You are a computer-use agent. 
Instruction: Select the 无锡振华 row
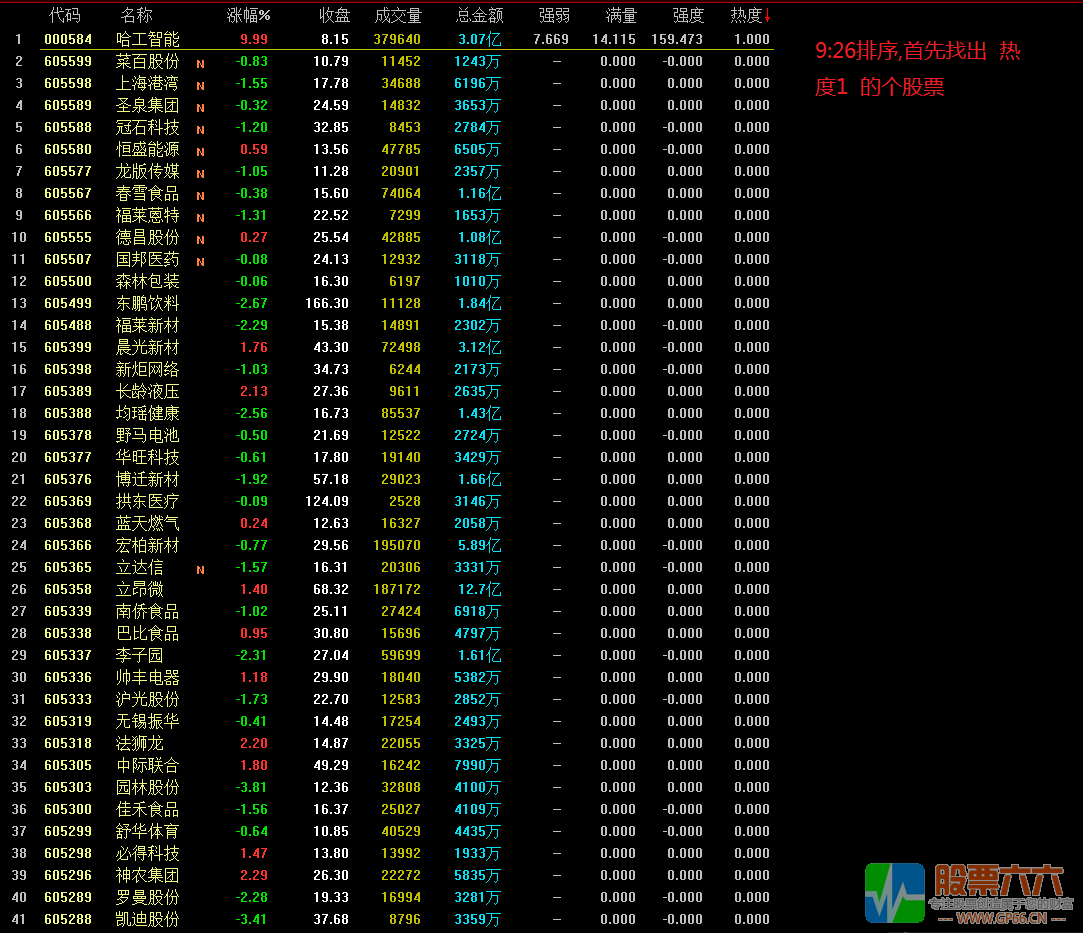pyautogui.click(x=391, y=722)
